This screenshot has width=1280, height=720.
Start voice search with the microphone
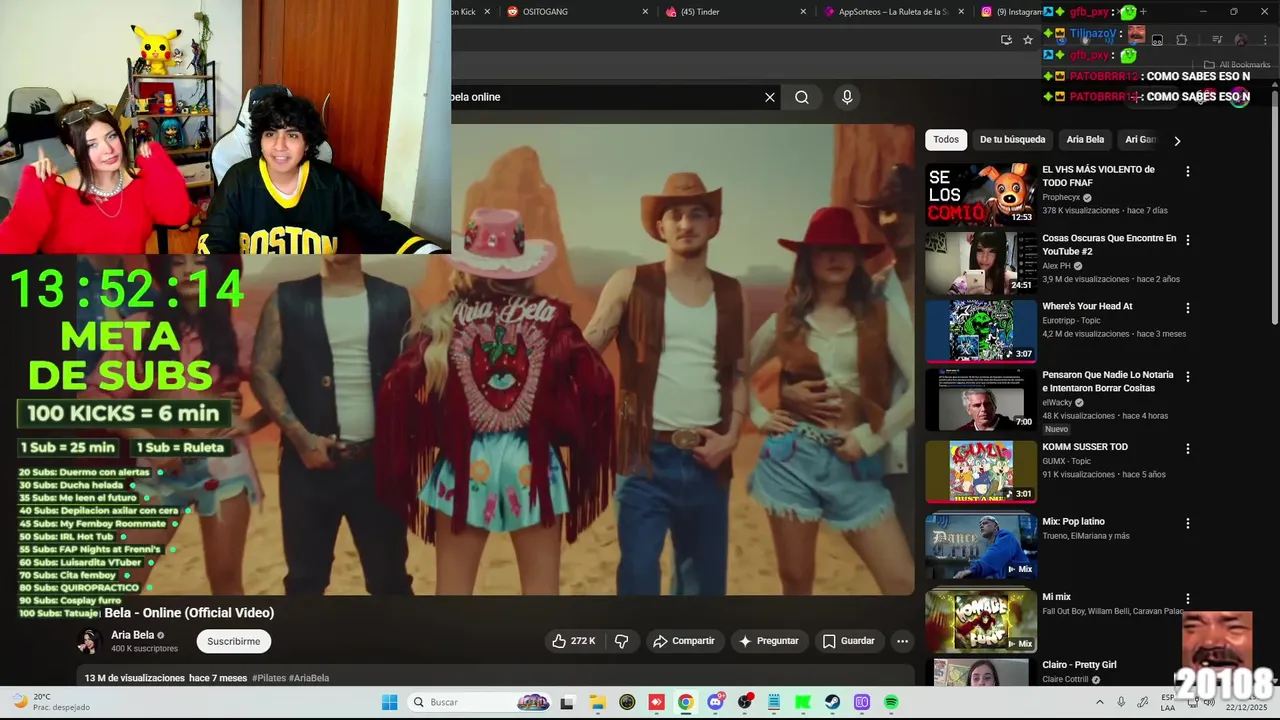click(x=847, y=97)
